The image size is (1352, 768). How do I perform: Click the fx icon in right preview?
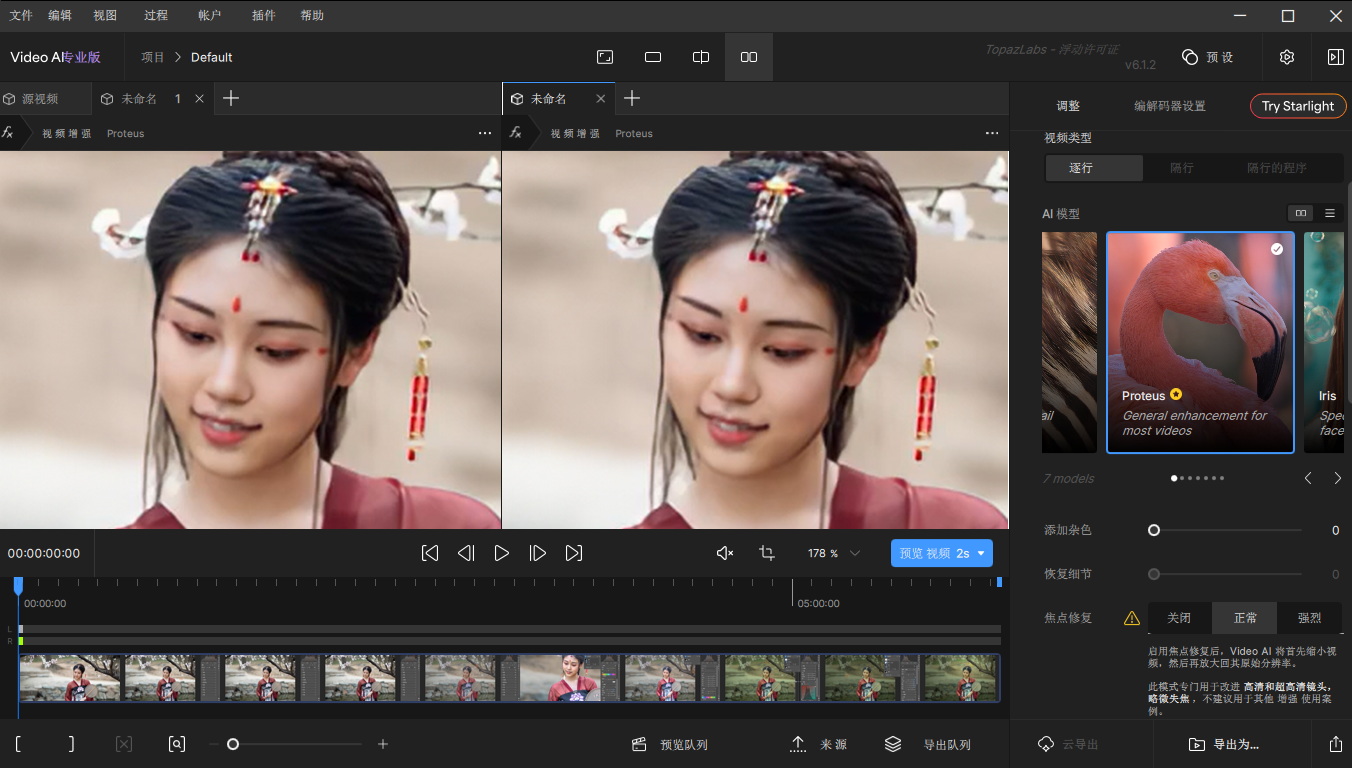tap(515, 132)
